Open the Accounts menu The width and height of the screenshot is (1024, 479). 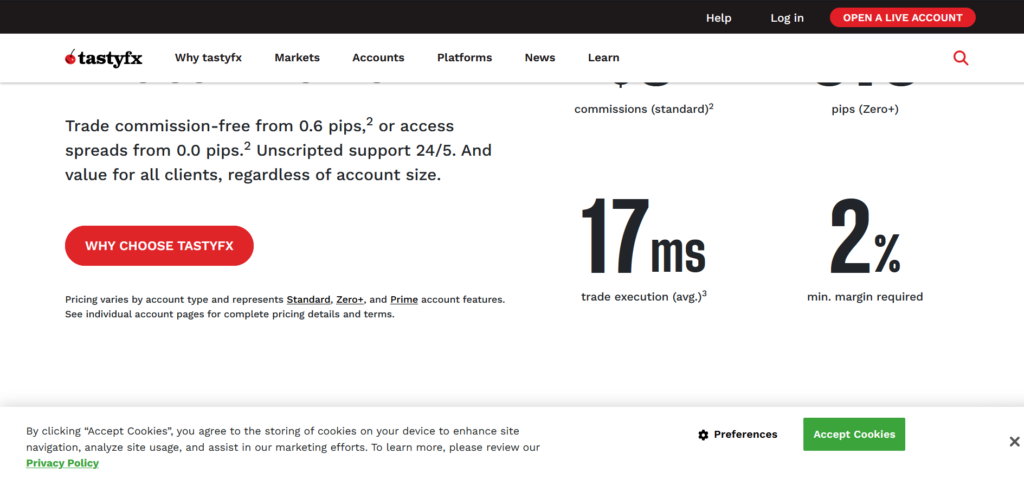378,58
